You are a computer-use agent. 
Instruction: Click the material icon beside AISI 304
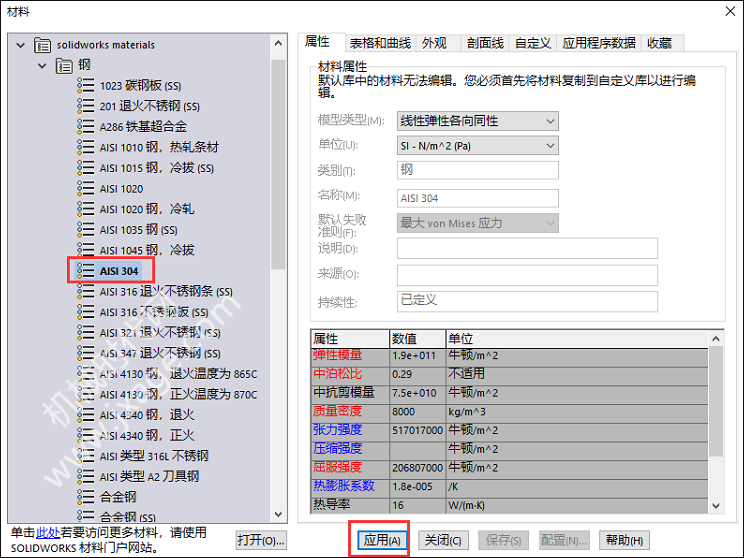tap(85, 271)
